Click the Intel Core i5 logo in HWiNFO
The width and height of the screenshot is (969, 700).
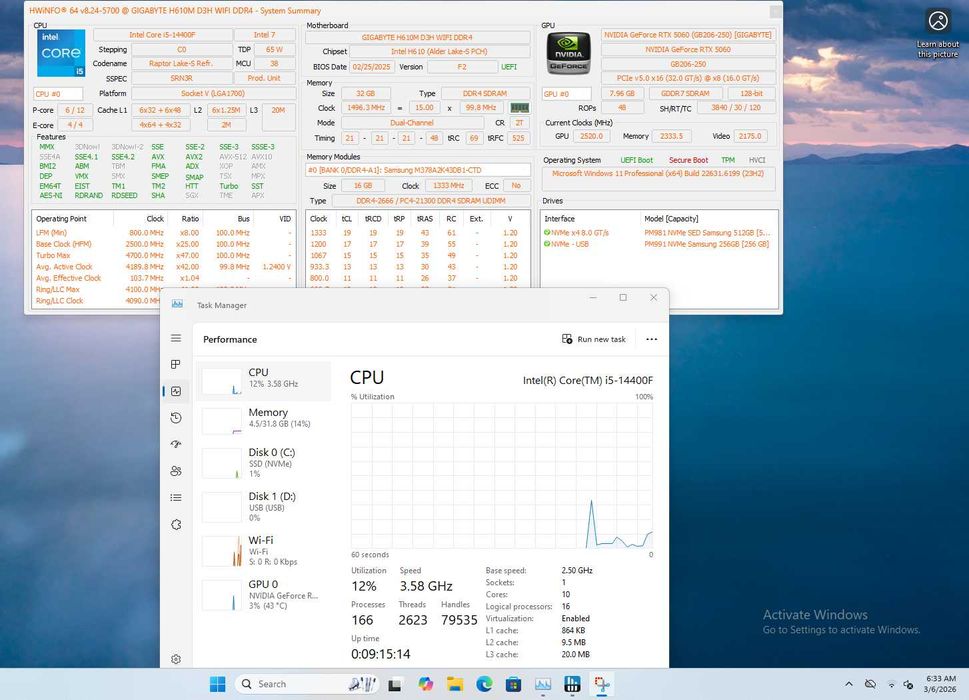[61, 53]
